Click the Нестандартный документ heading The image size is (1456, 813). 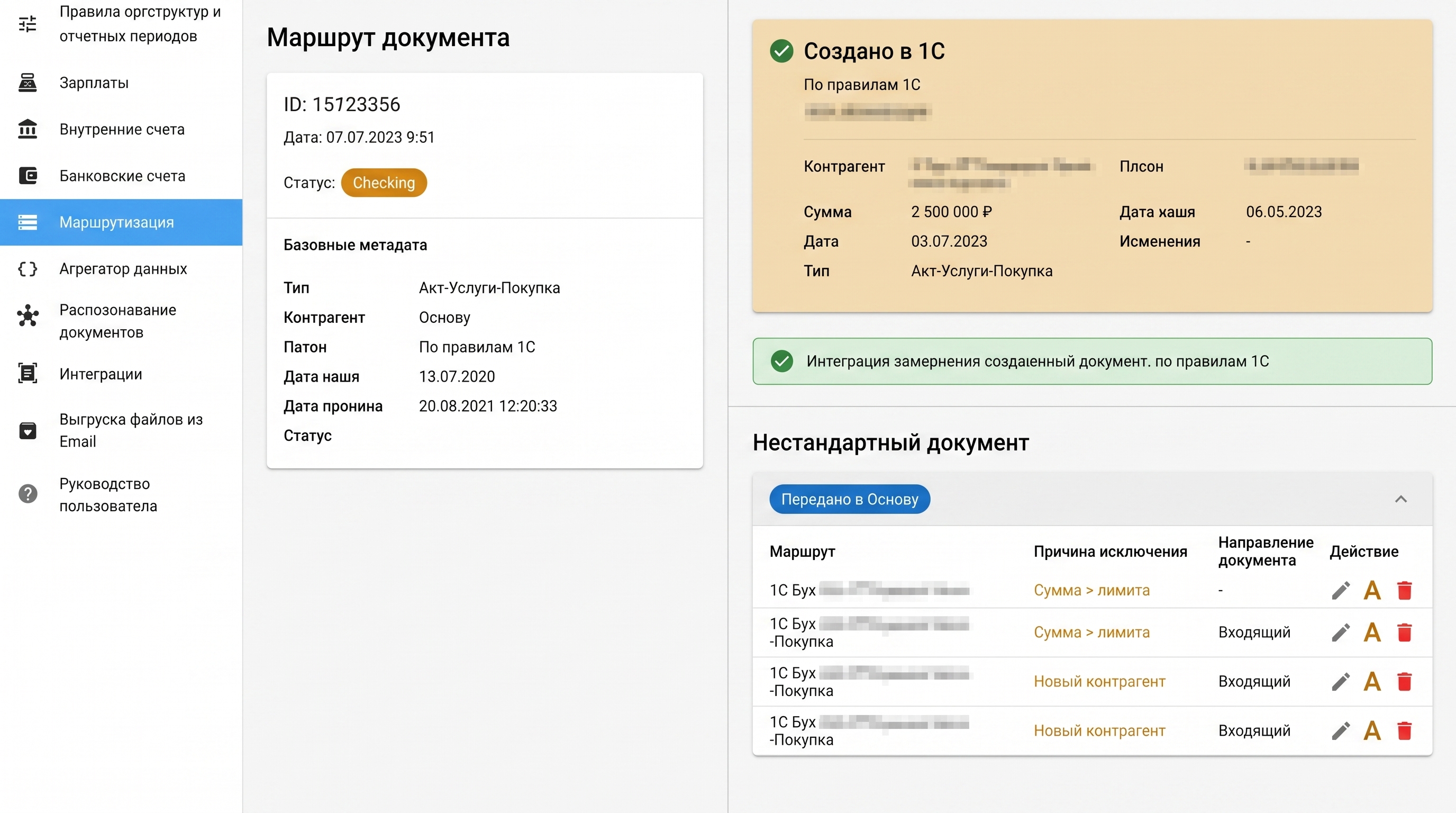891,442
